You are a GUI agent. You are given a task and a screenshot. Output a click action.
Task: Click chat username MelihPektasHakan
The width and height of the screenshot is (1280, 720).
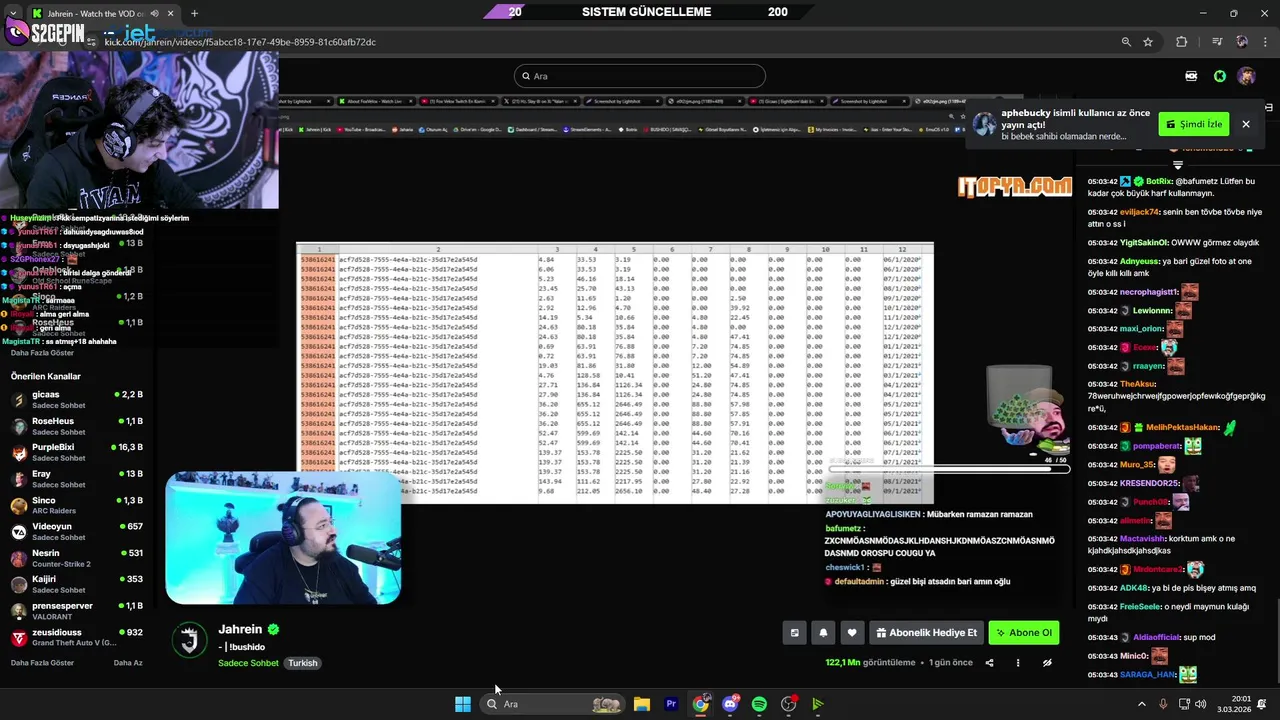pyautogui.click(x=1183, y=428)
